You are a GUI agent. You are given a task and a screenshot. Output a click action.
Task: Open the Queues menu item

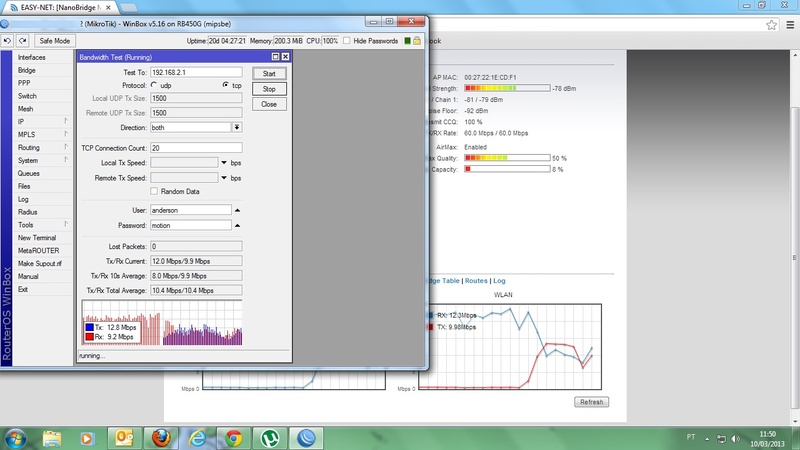pyautogui.click(x=28, y=173)
